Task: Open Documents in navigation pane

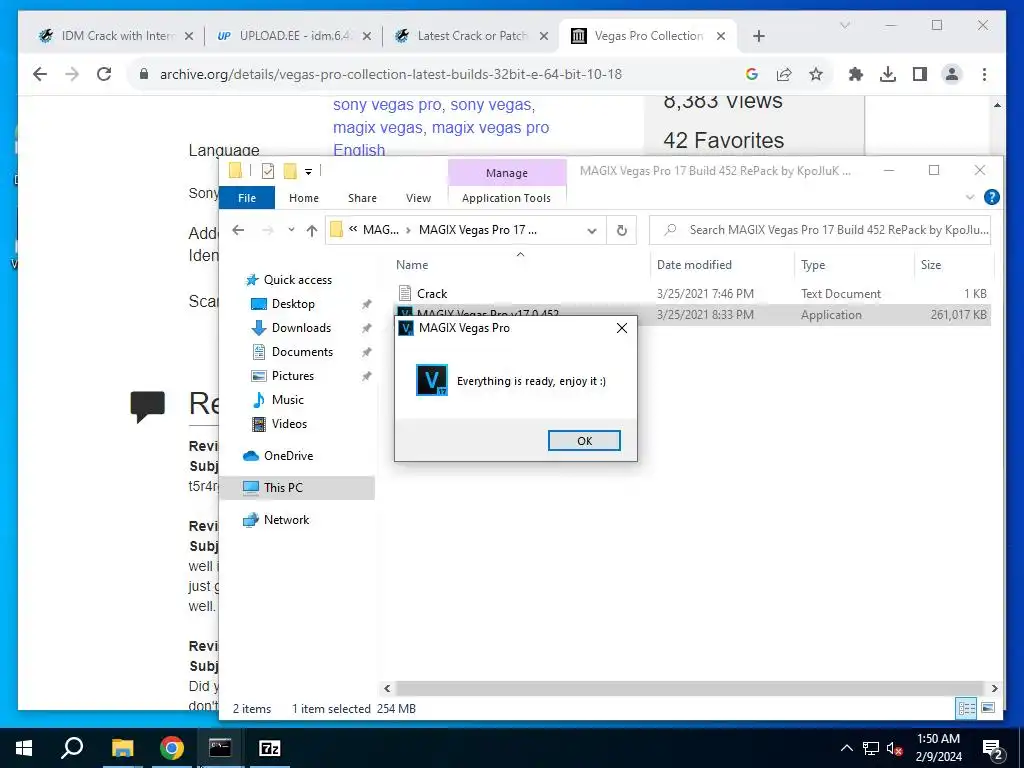Action: pyautogui.click(x=302, y=352)
